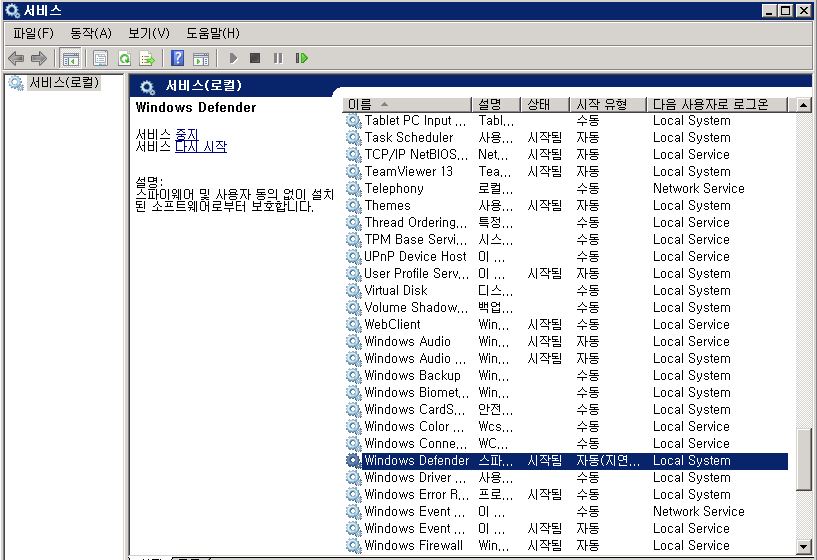
Task: Open the 파일(F) menu
Action: click(x=33, y=33)
